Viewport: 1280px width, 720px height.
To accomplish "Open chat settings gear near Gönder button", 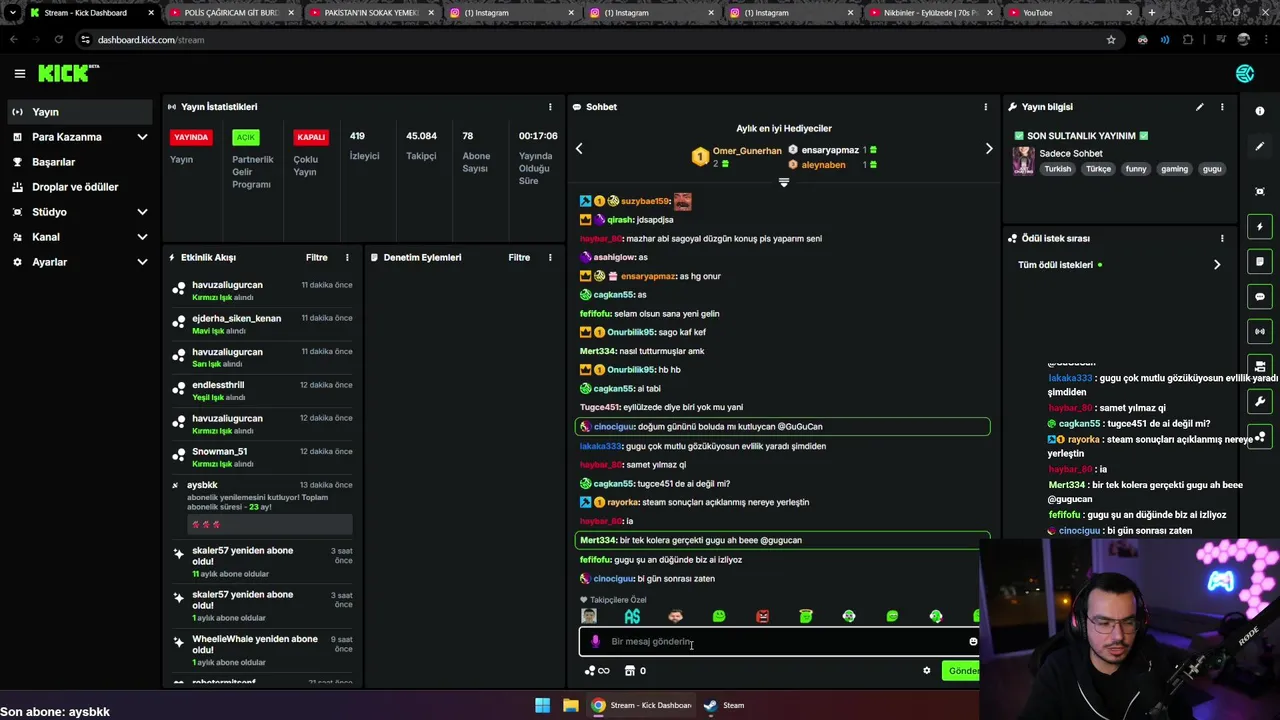I will click(x=926, y=671).
